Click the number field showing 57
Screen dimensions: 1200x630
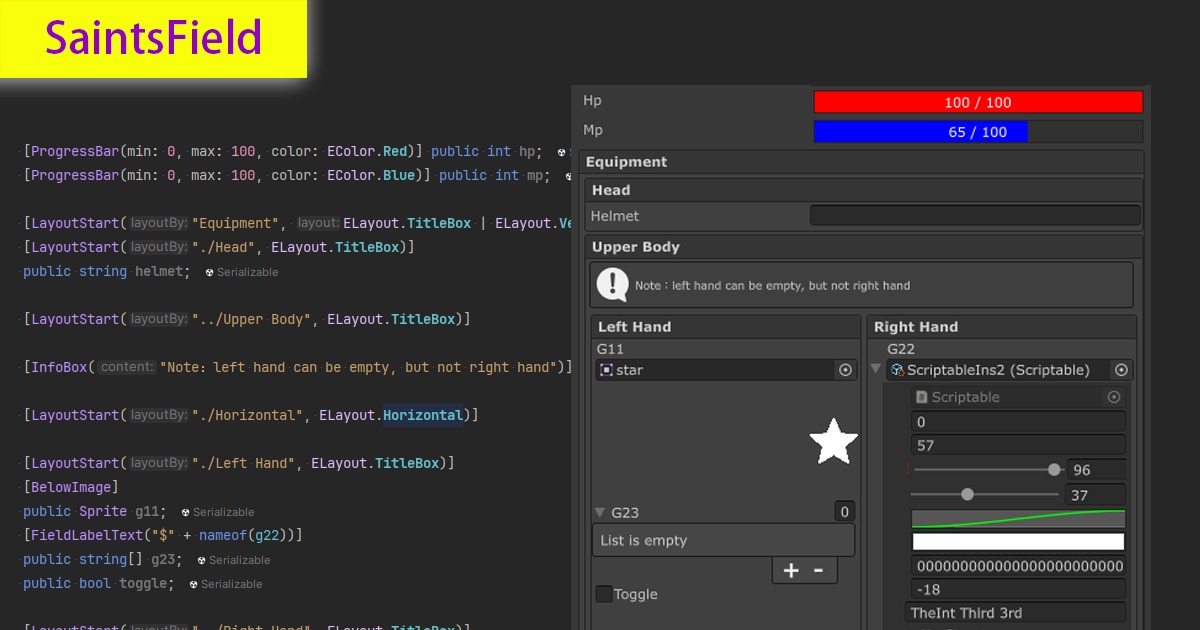tap(1018, 446)
